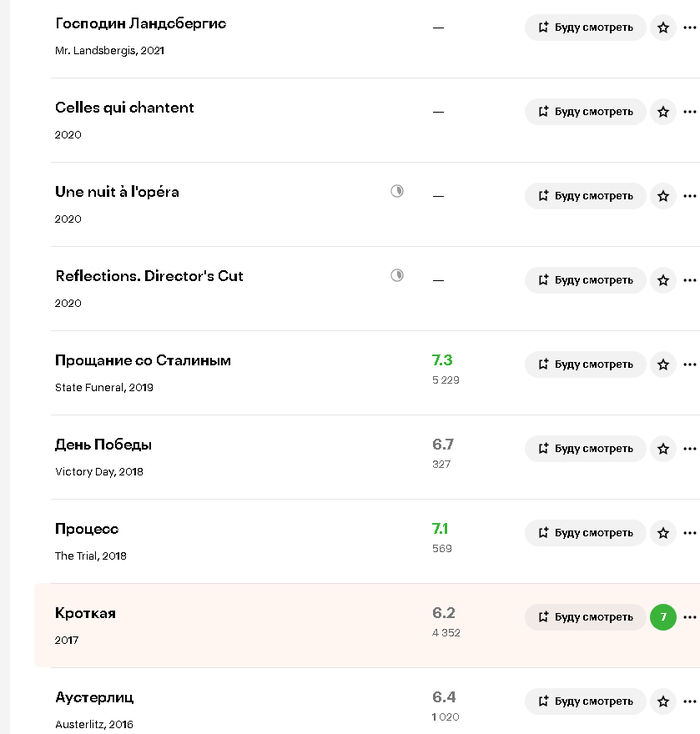Click star rating icon for Господин Ландсбергис
The width and height of the screenshot is (700, 734).
point(663,28)
